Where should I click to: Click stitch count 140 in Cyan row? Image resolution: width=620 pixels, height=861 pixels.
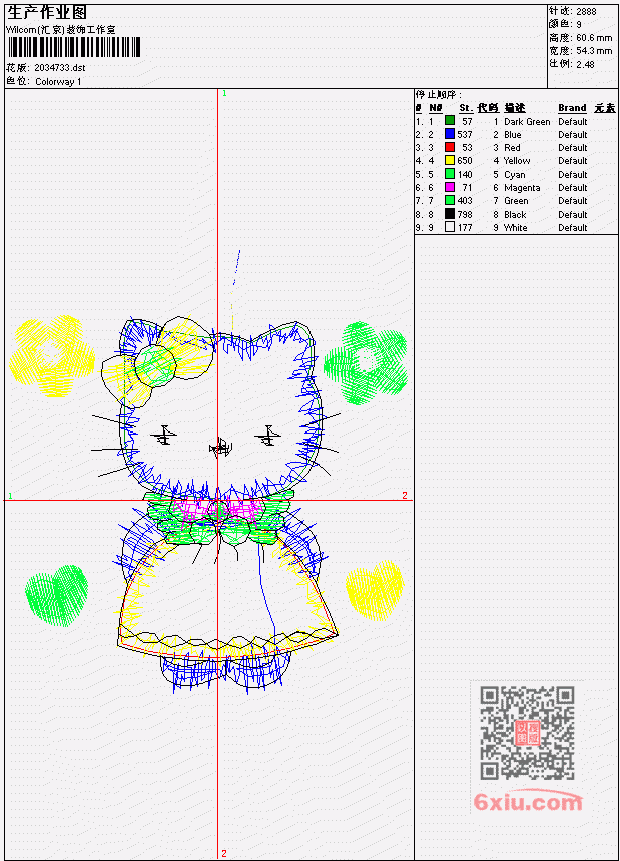click(465, 175)
